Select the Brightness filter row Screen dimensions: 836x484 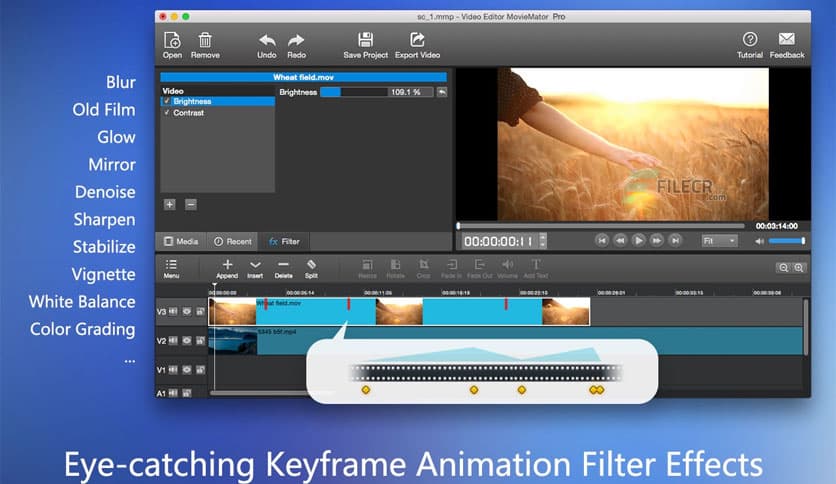[218, 101]
